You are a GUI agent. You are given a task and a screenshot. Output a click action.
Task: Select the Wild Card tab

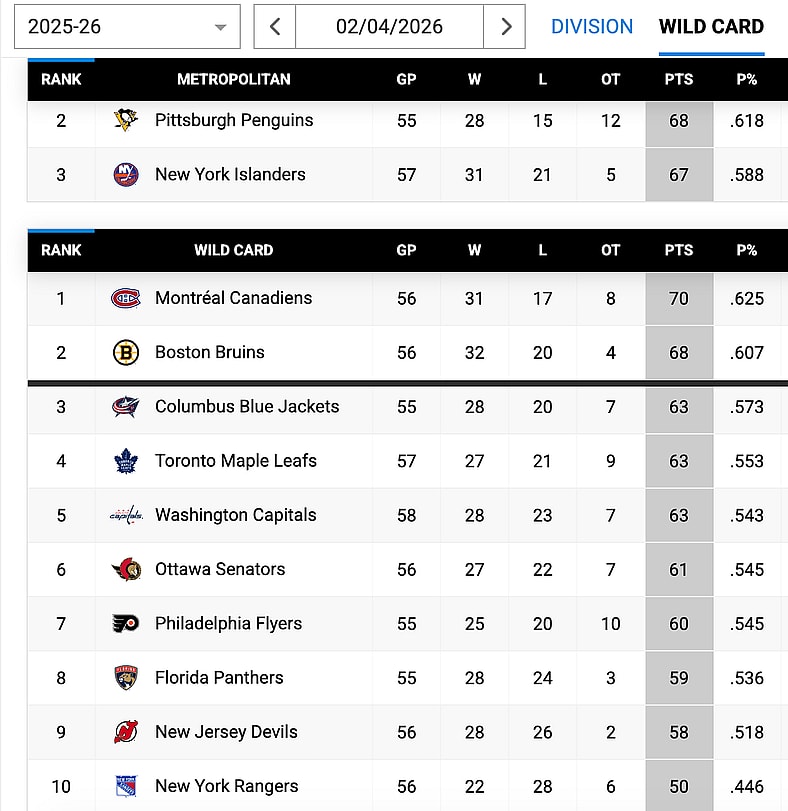click(x=711, y=26)
